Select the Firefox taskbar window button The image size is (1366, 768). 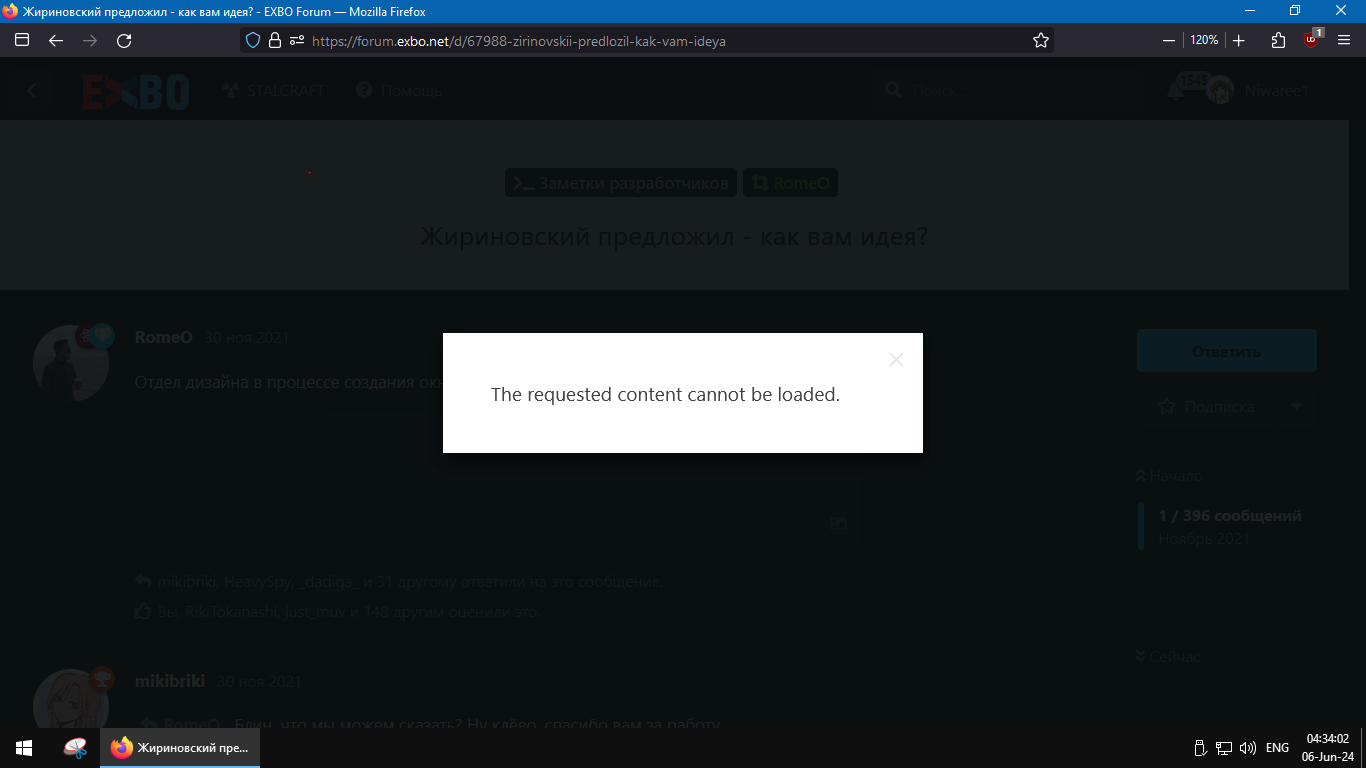click(x=180, y=748)
